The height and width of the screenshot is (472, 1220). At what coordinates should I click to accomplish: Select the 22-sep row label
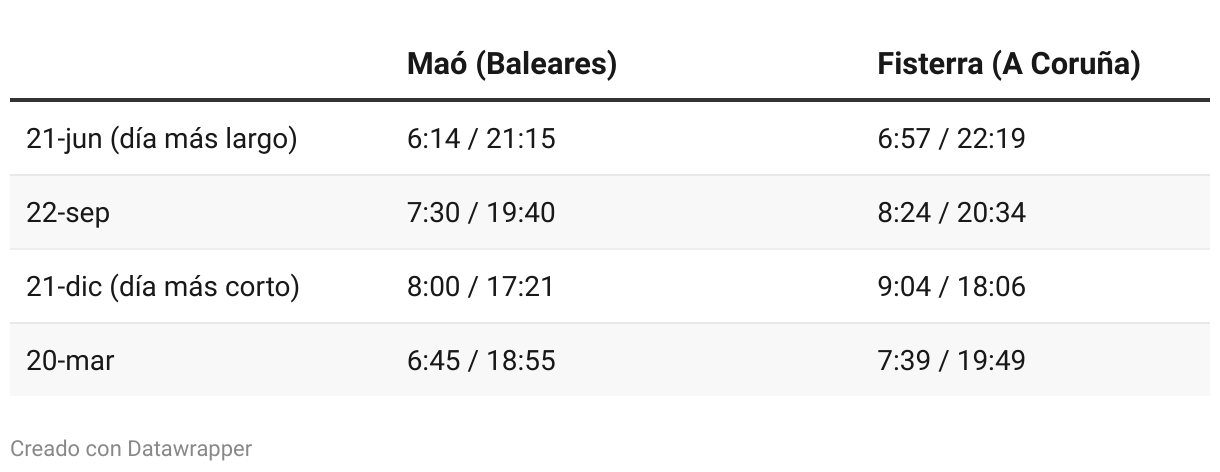click(x=68, y=213)
